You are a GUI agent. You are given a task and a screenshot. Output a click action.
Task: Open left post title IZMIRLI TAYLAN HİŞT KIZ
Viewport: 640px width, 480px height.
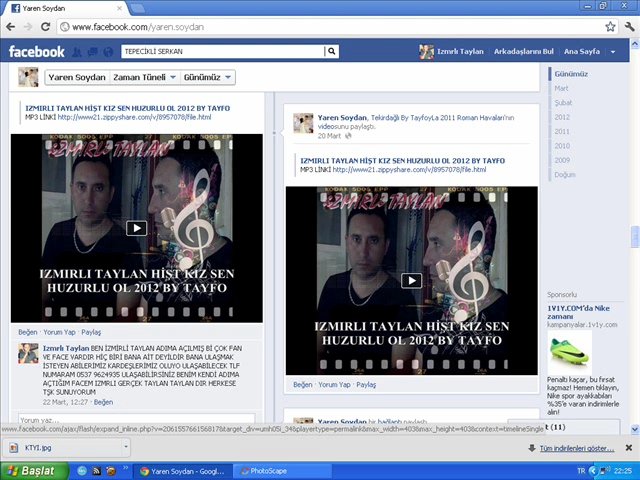(x=127, y=108)
